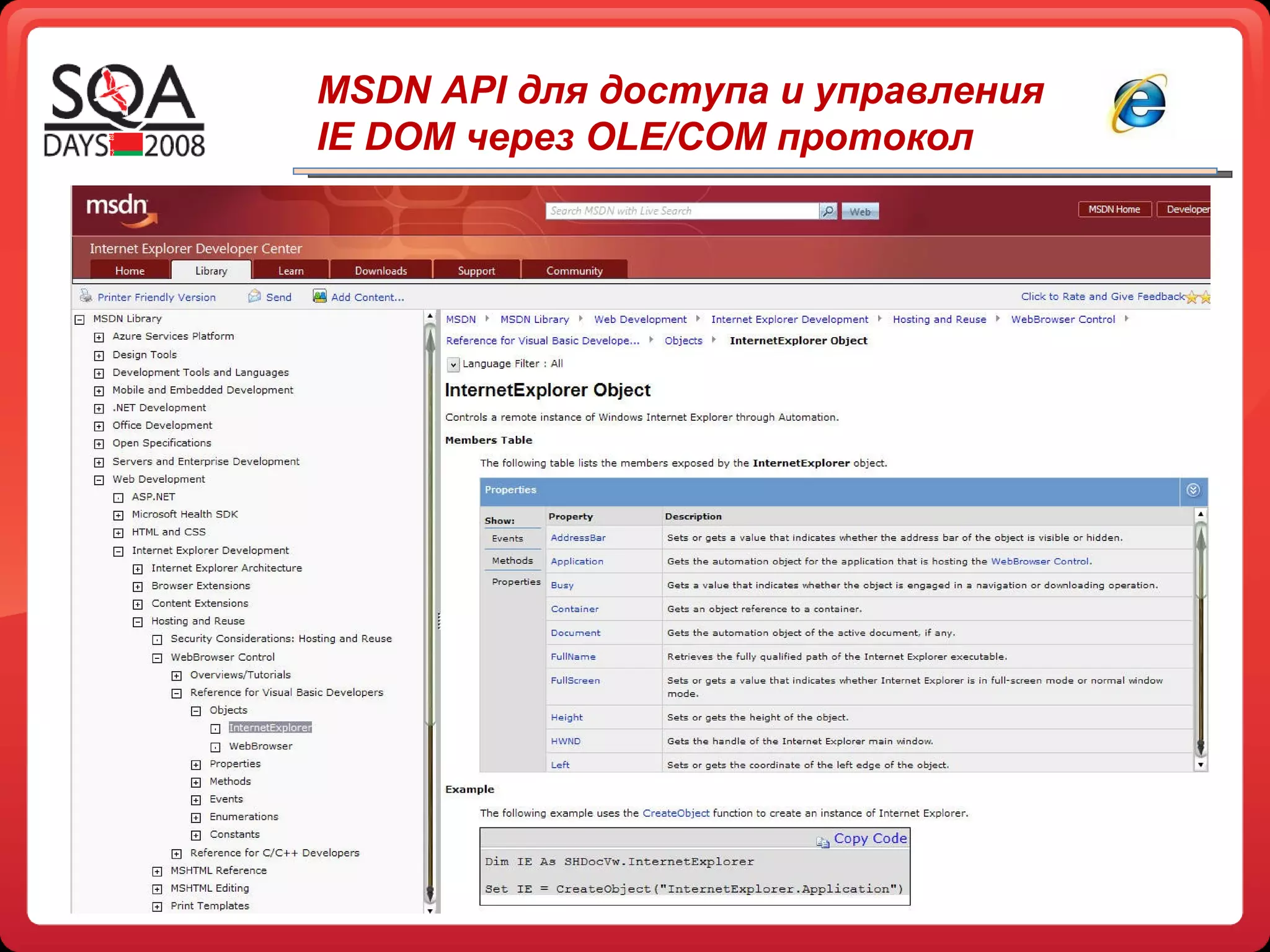The height and width of the screenshot is (952, 1270).
Task: Open the Application property link
Action: [x=577, y=562]
